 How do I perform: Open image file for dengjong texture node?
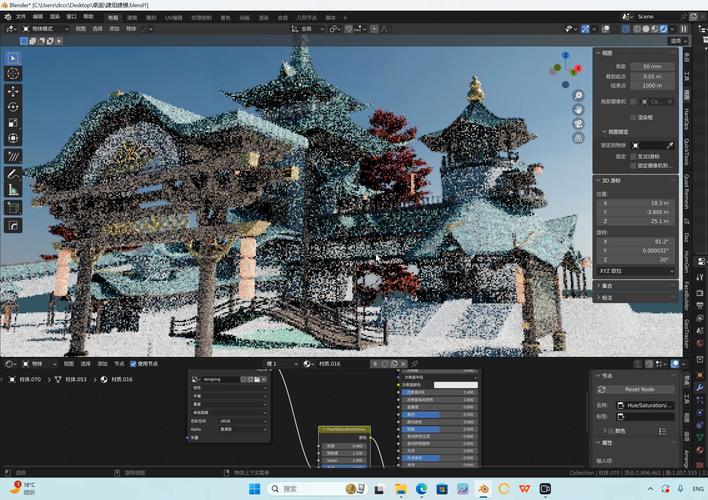pyautogui.click(x=257, y=379)
